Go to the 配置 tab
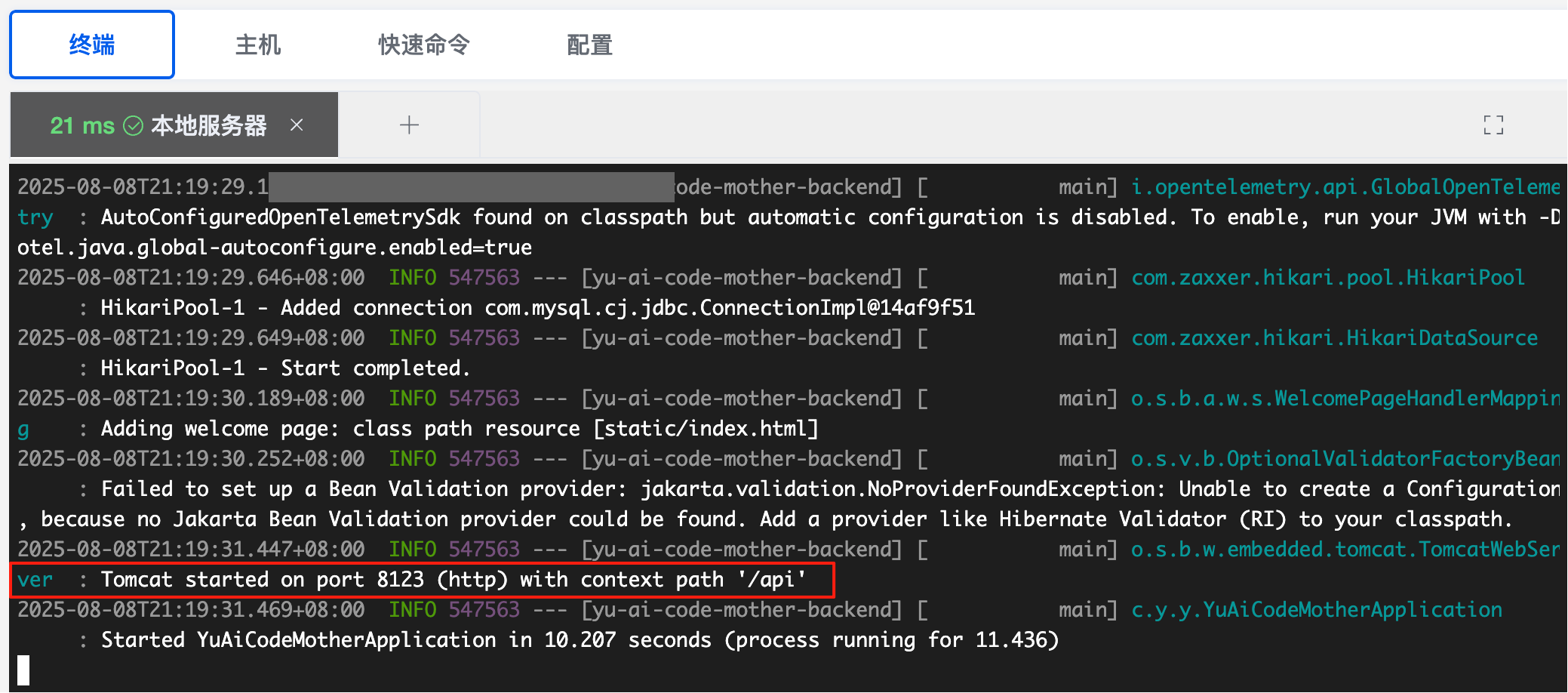 point(589,45)
